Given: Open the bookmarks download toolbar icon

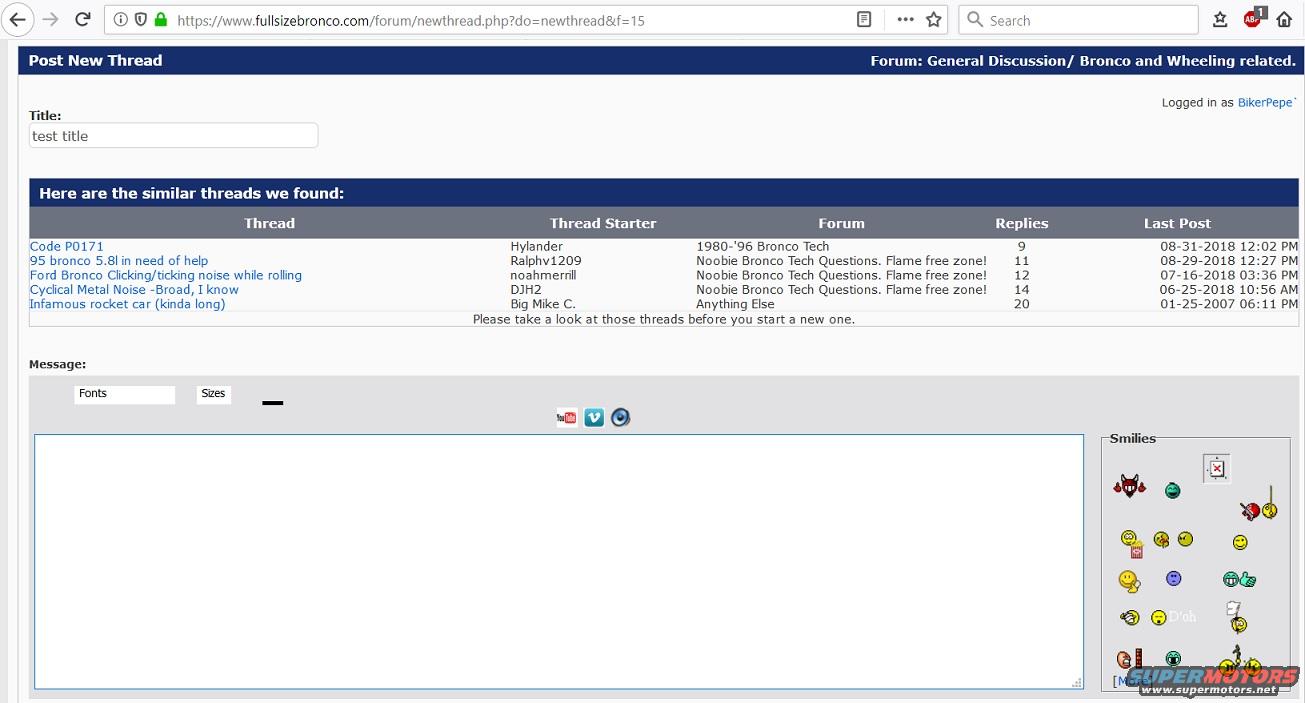Looking at the screenshot, I should click(x=1220, y=20).
